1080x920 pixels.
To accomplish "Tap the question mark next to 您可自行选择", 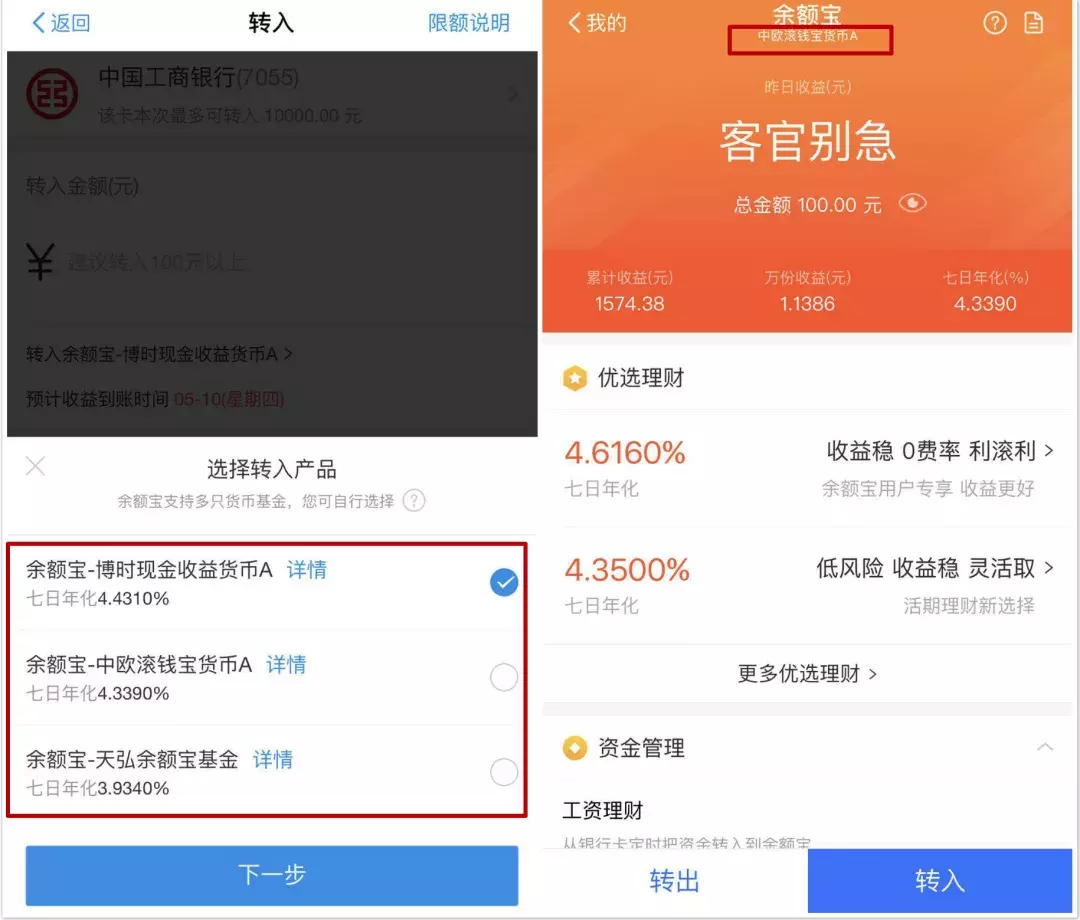I will coord(414,501).
